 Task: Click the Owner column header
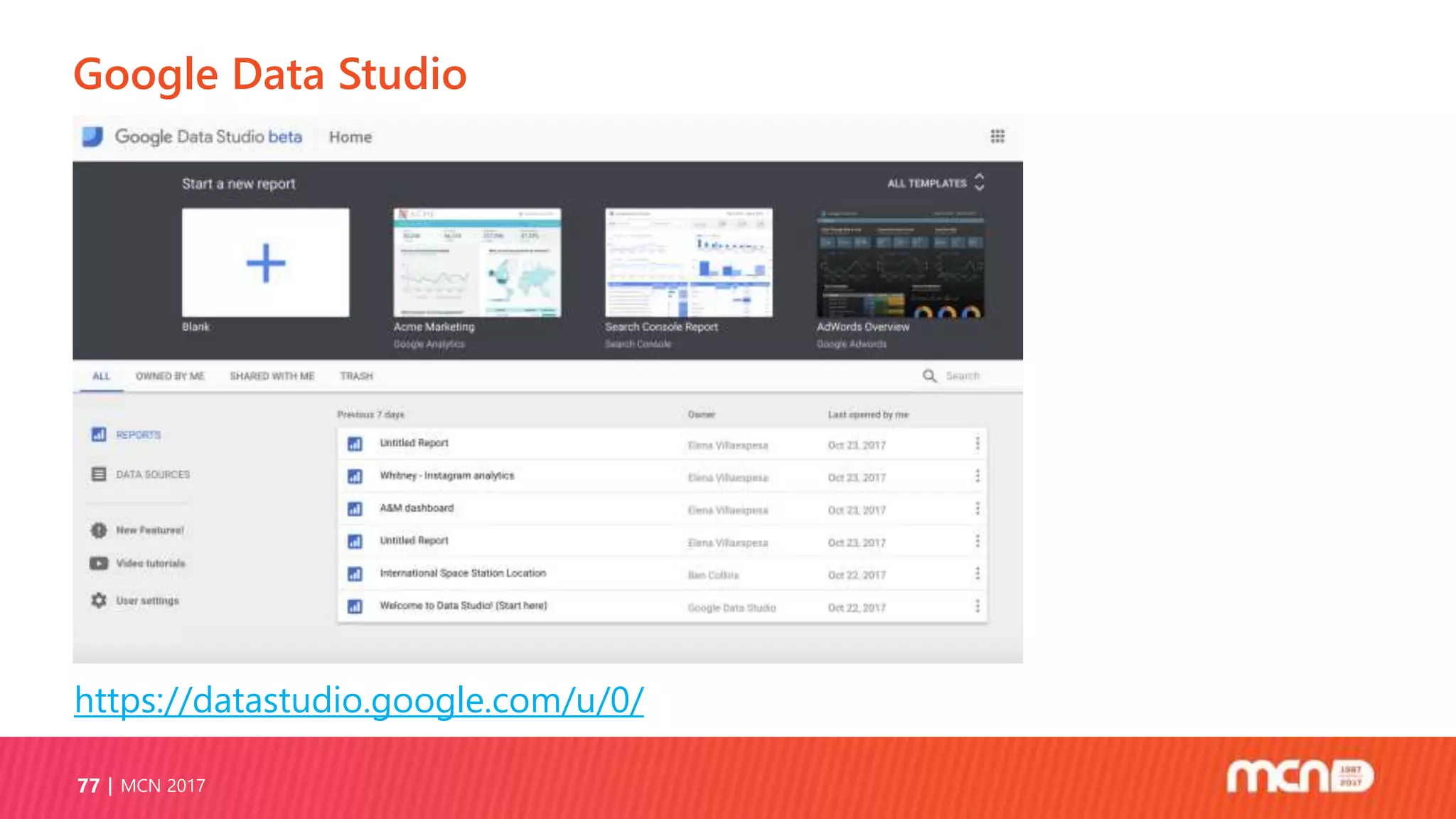tap(702, 414)
